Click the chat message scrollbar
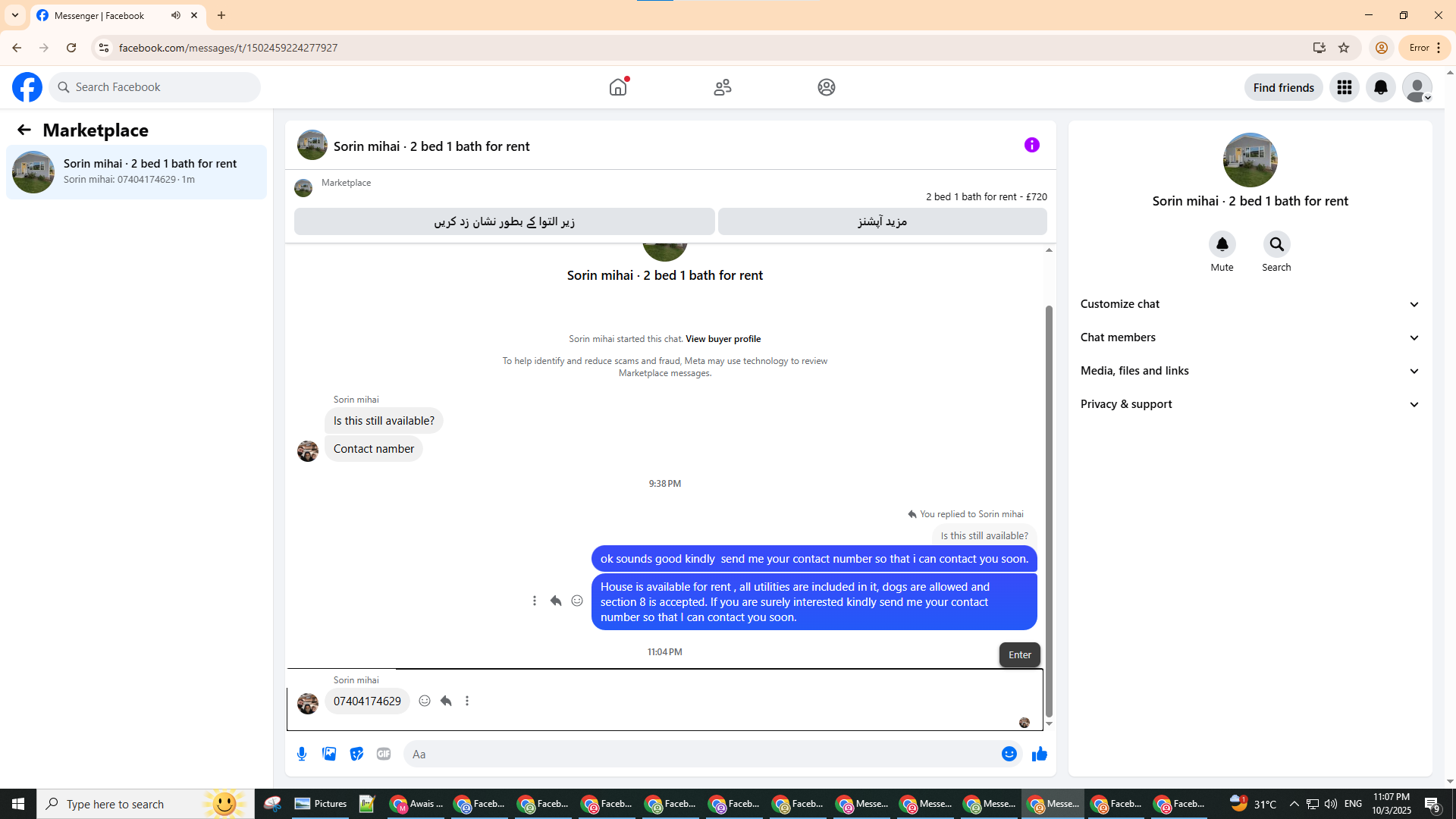This screenshot has height=819, width=1456. (x=1049, y=510)
